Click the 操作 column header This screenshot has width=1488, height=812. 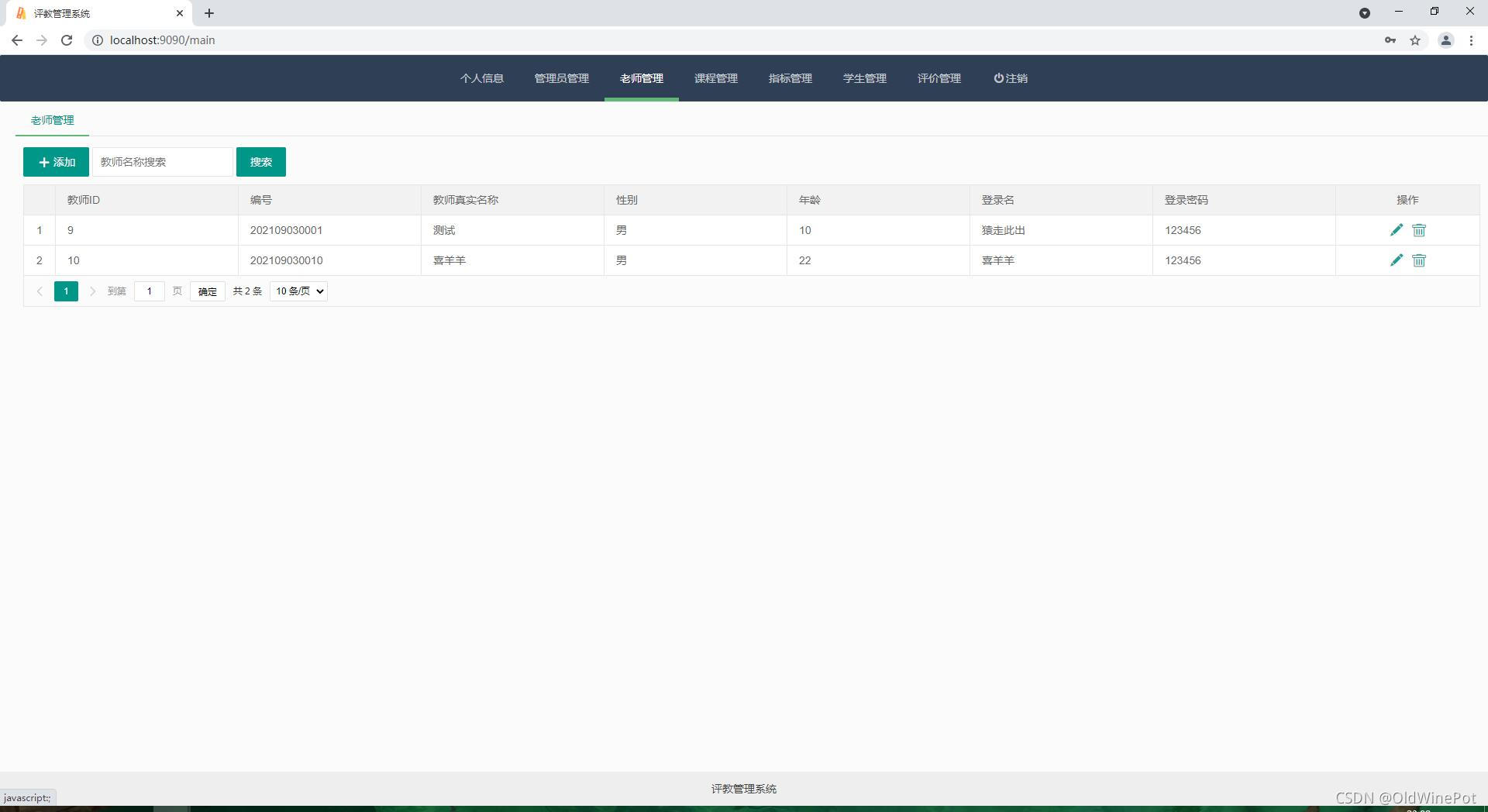tap(1407, 200)
